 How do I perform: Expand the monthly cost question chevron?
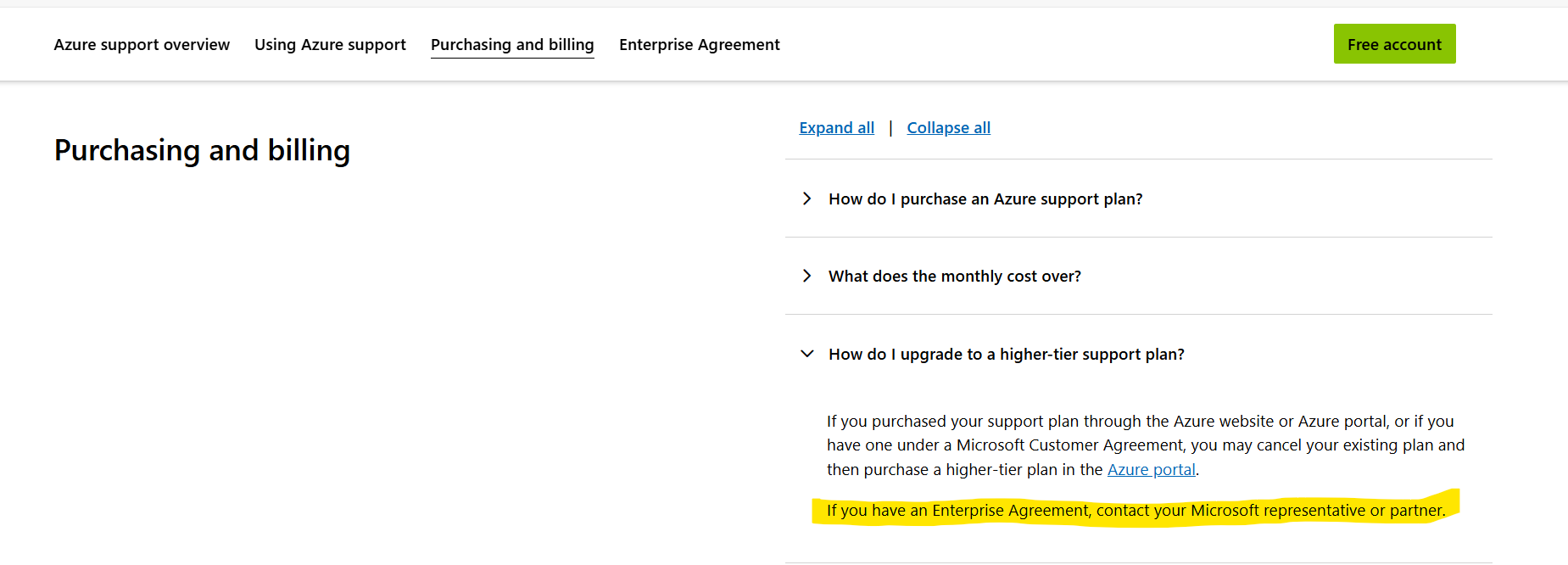click(x=806, y=276)
